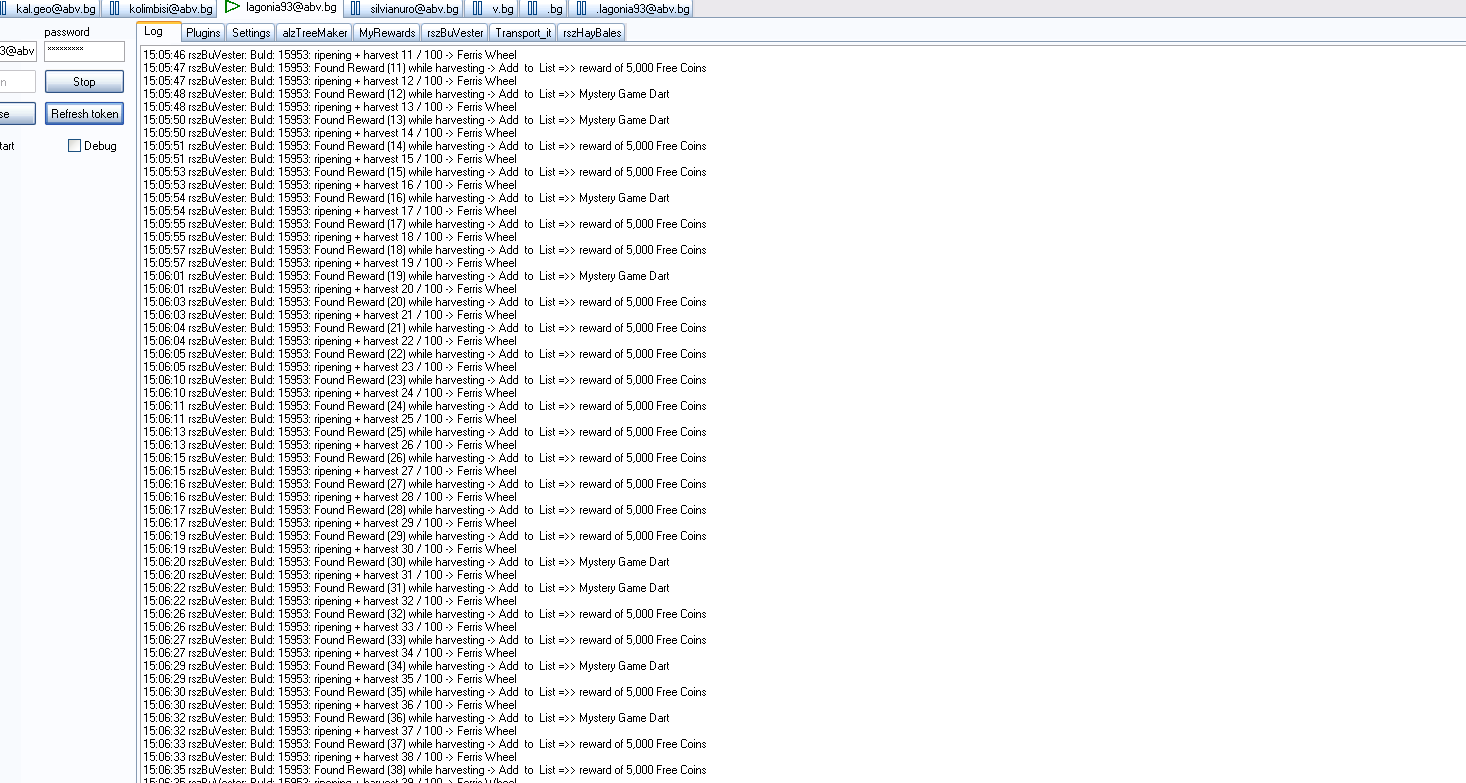Click pause icon on the v.bg tab
This screenshot has width=1466, height=783.
[477, 9]
